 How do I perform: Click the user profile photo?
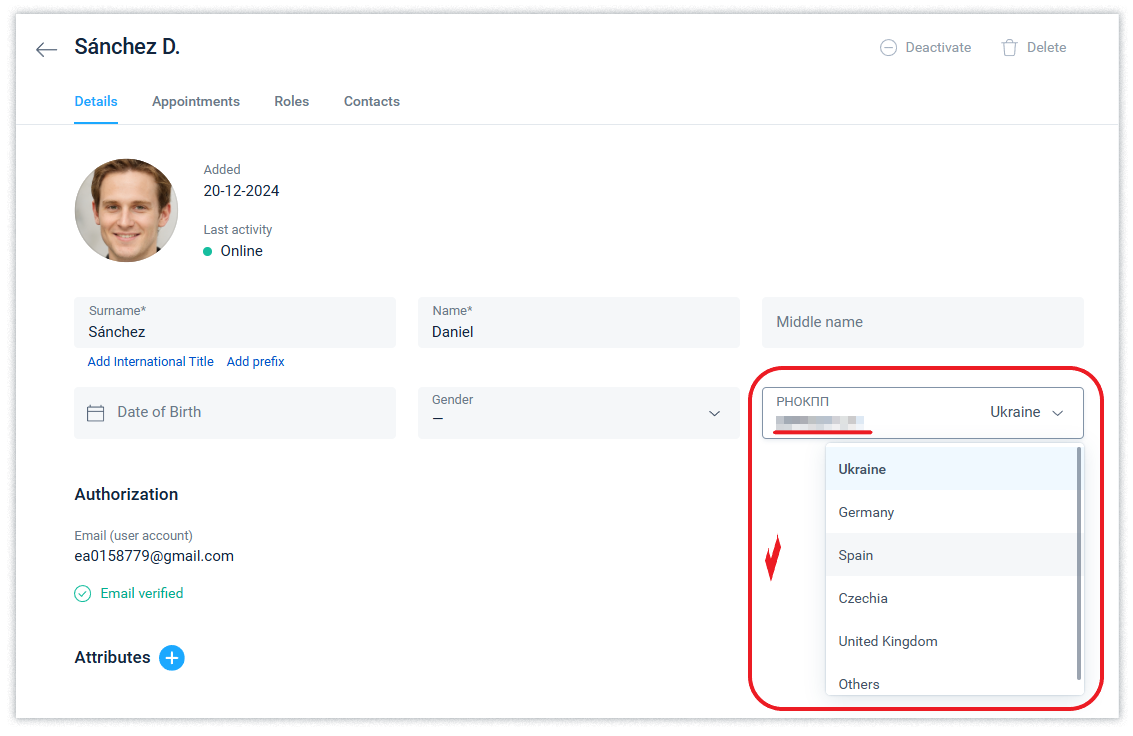[x=126, y=210]
